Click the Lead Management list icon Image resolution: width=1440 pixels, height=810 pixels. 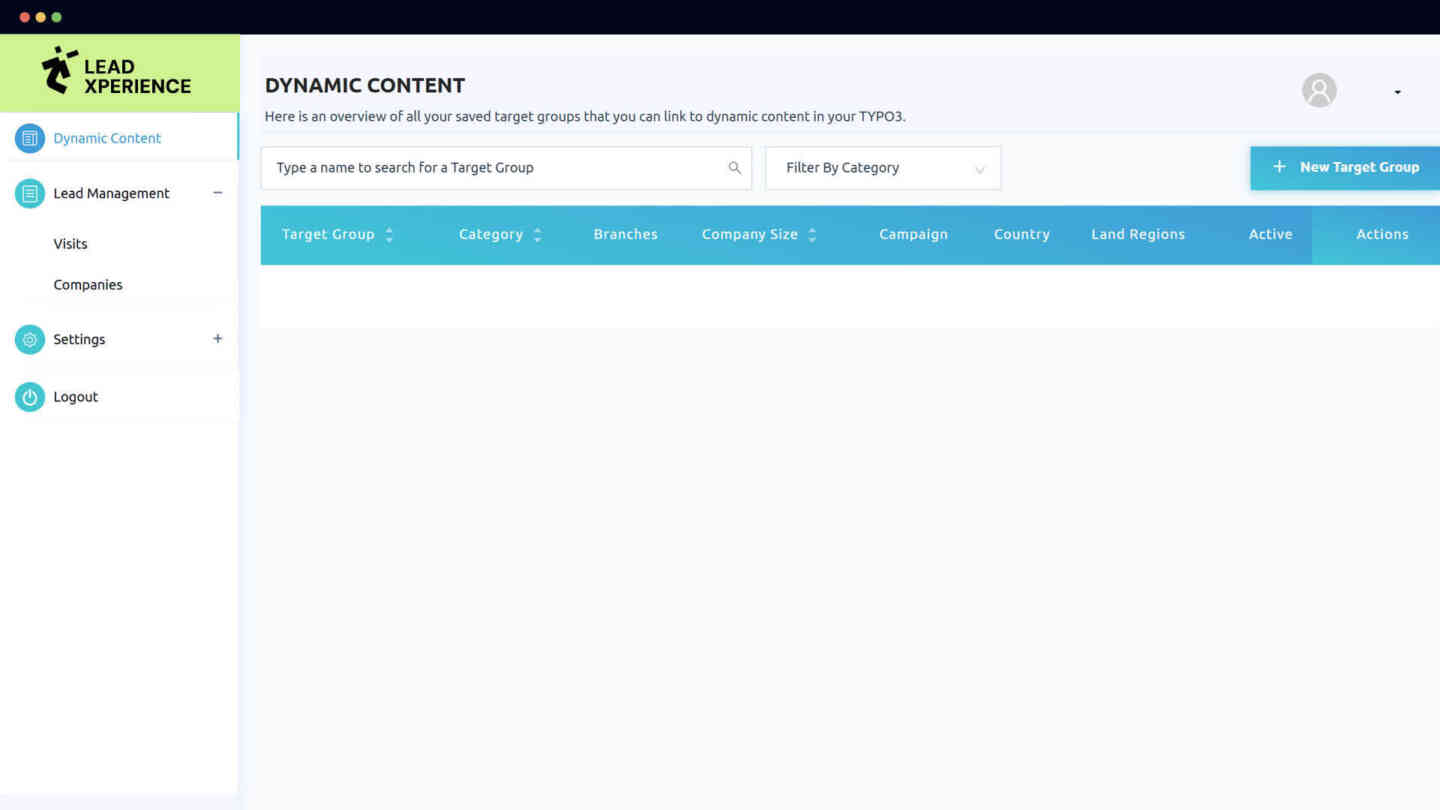click(x=30, y=193)
